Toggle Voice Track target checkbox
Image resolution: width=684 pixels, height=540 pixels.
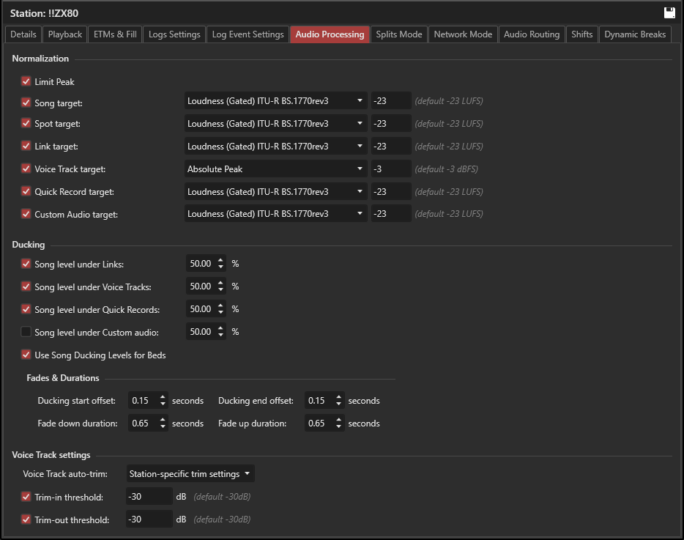point(26,168)
